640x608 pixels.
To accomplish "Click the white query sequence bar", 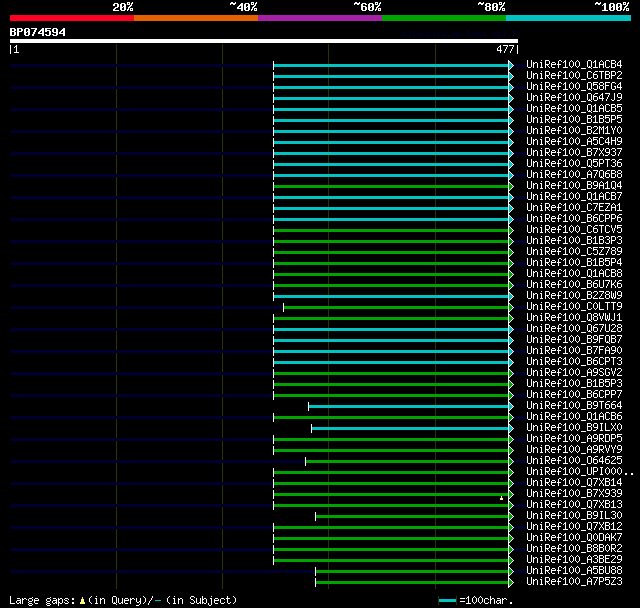I will [x=264, y=41].
